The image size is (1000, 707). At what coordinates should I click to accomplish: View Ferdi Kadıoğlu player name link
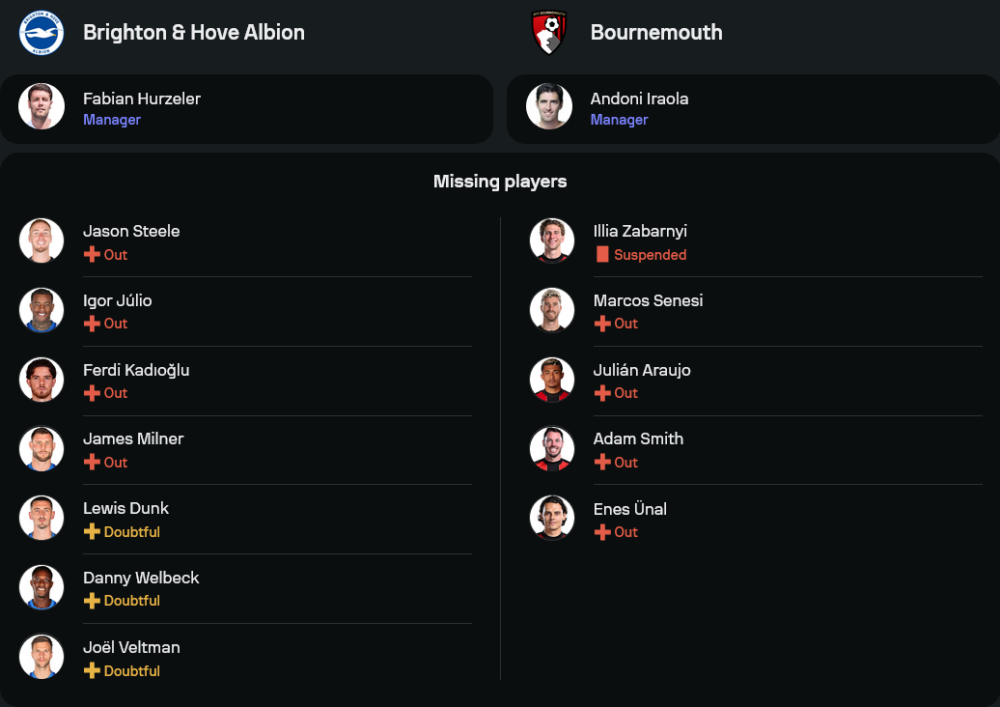point(136,370)
